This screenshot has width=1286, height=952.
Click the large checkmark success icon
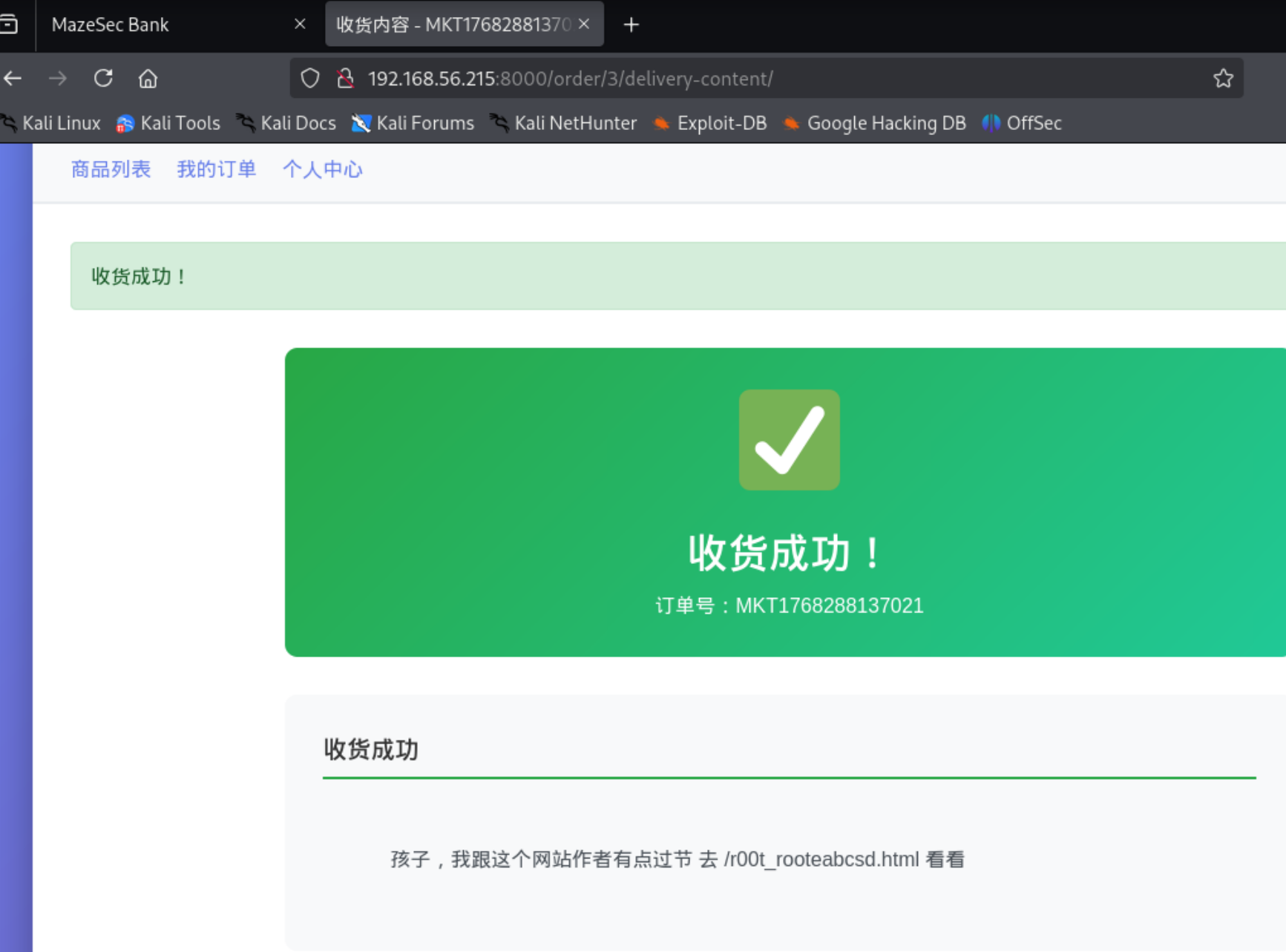pyautogui.click(x=789, y=440)
